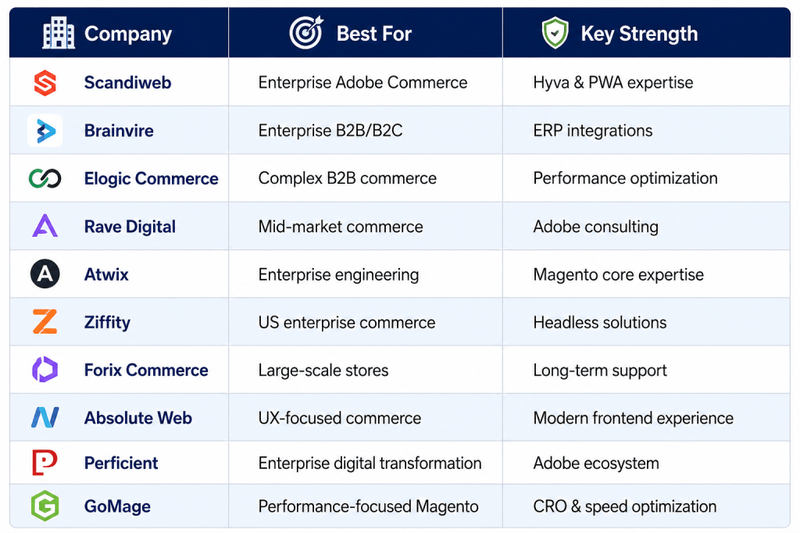Click the shield icon beside Key Strength
This screenshot has height=533, width=800.
coord(555,33)
